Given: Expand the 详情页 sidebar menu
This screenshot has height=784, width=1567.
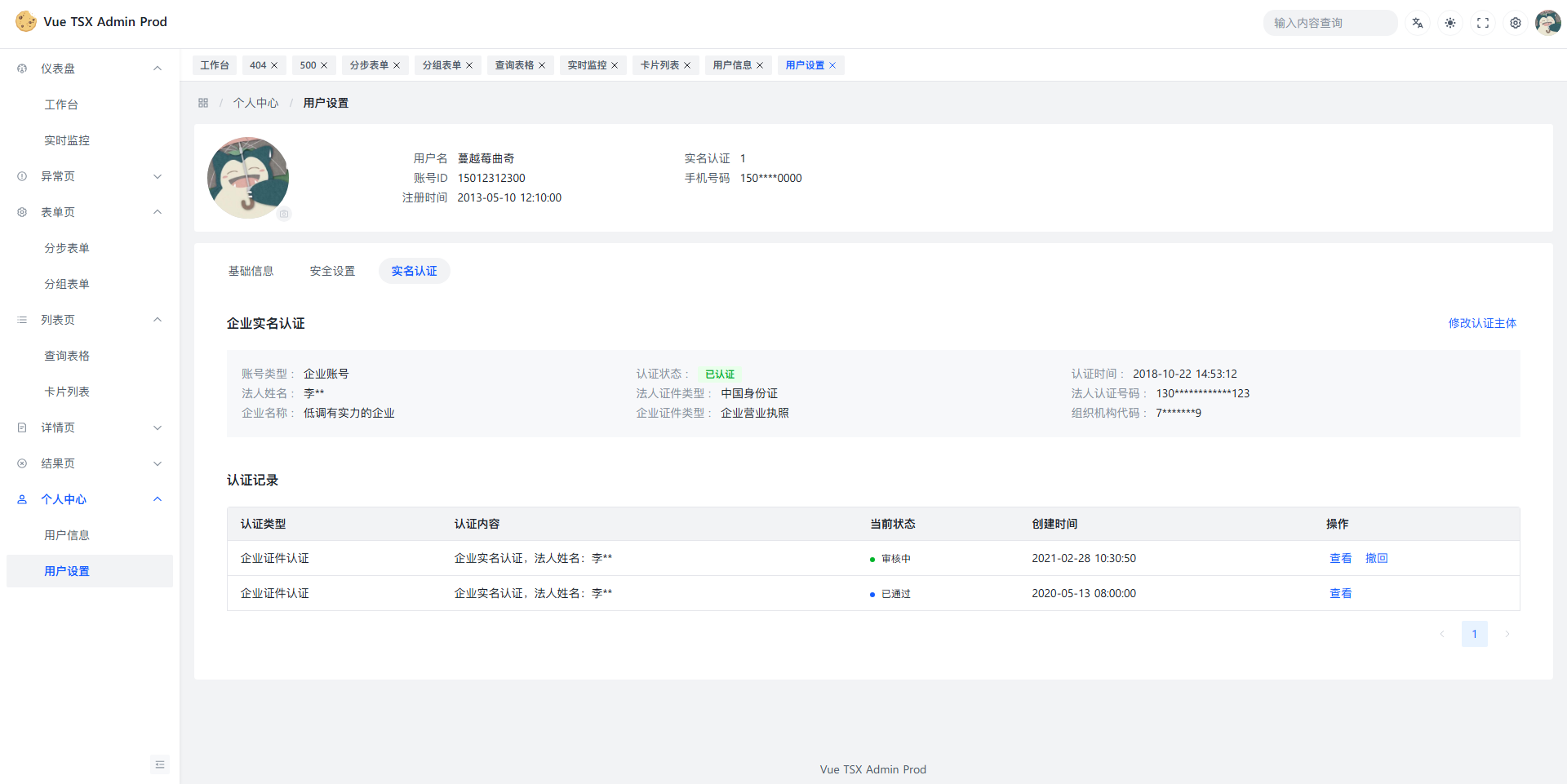Looking at the screenshot, I should pos(90,427).
